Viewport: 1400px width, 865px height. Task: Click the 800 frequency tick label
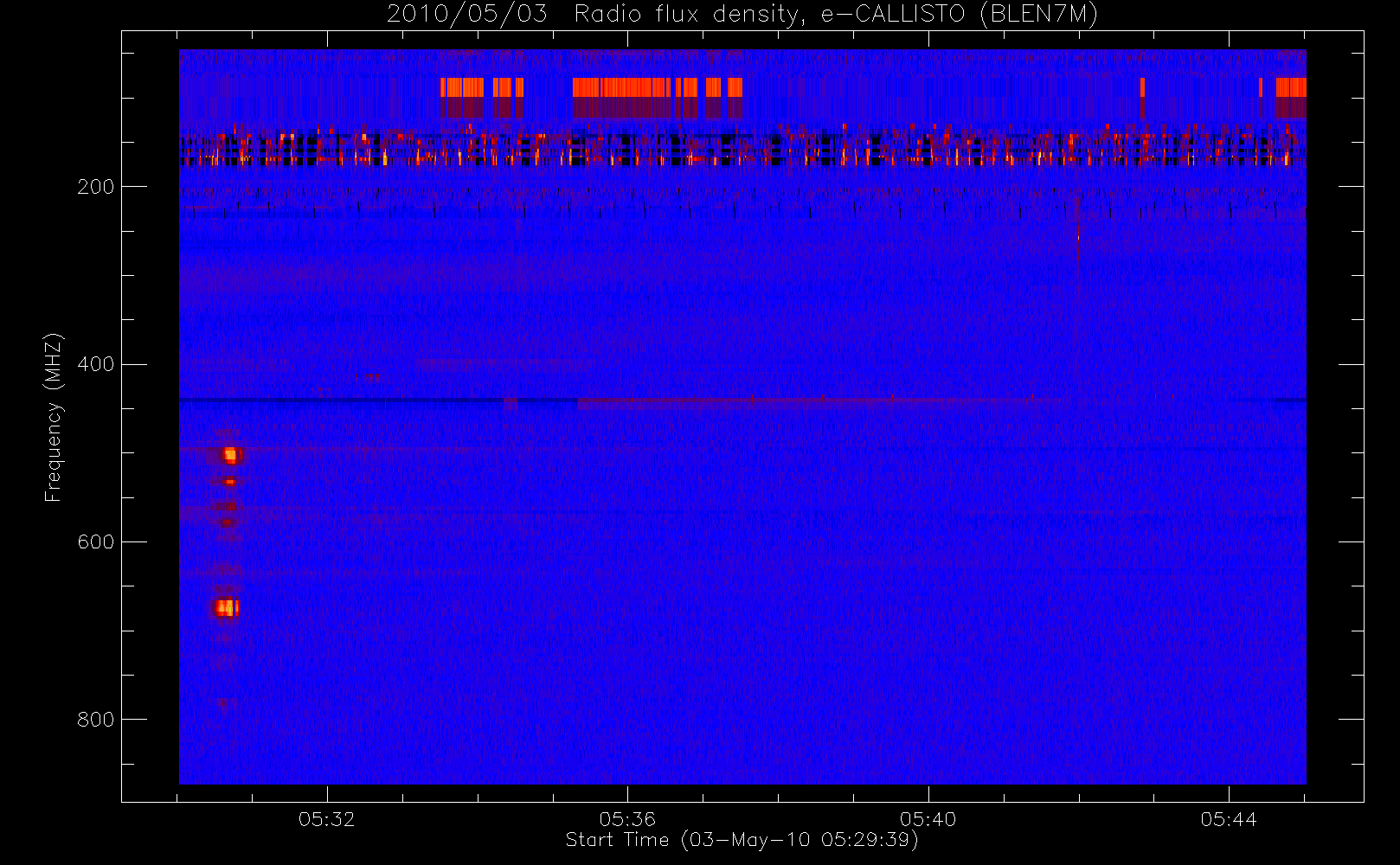pos(95,719)
